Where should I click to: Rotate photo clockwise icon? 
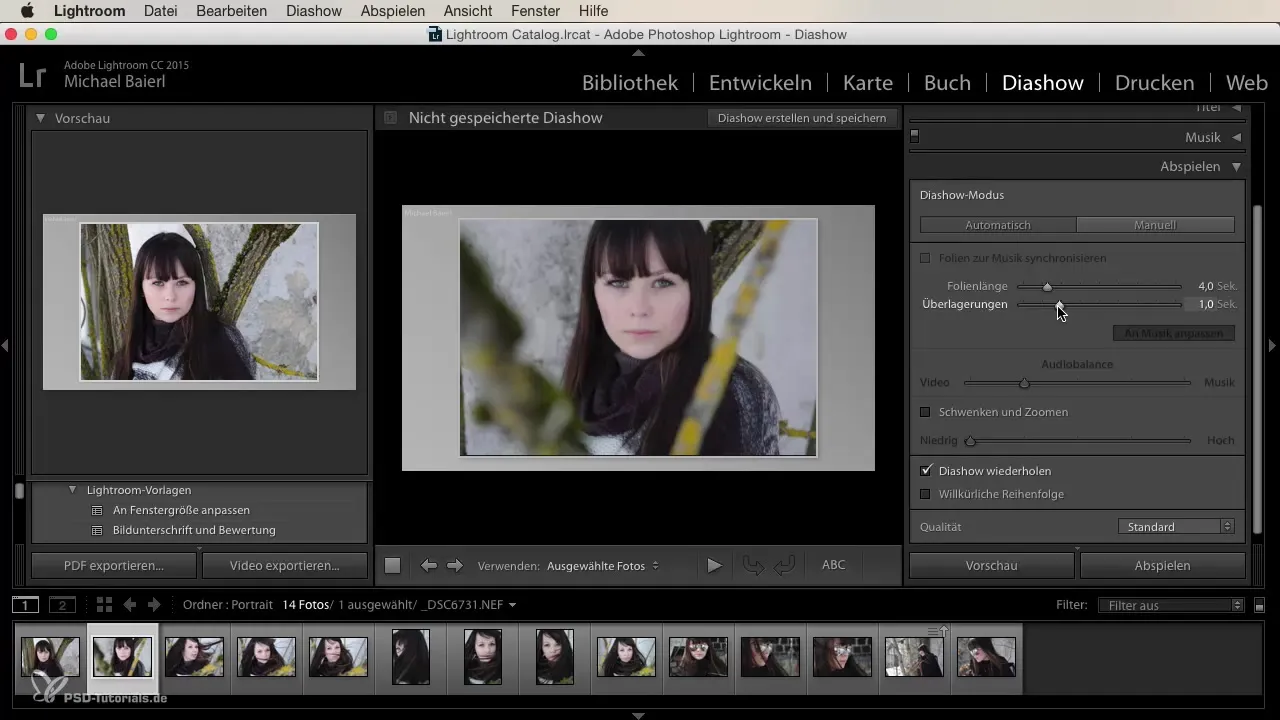pyautogui.click(x=784, y=566)
